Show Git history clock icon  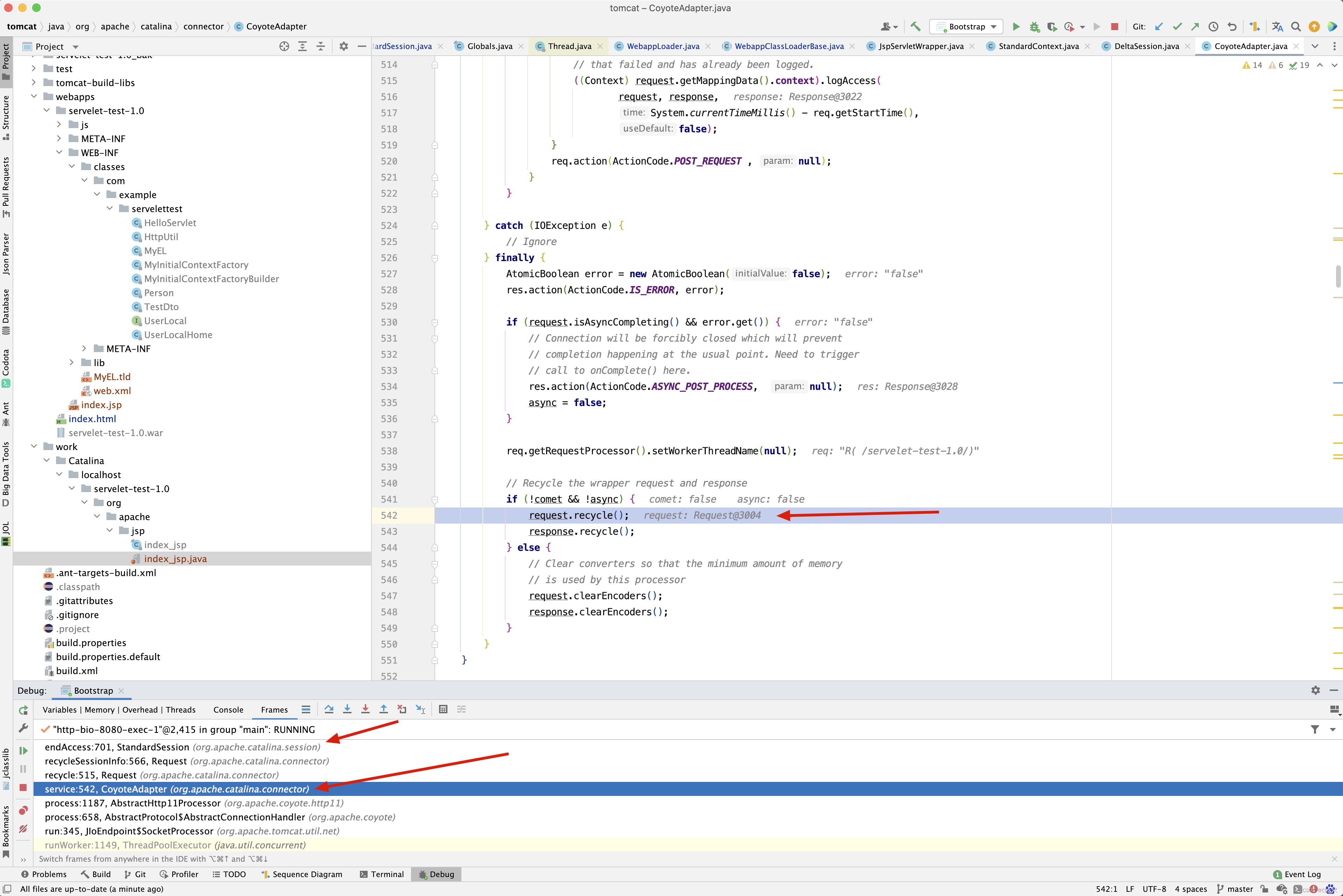(x=1213, y=26)
